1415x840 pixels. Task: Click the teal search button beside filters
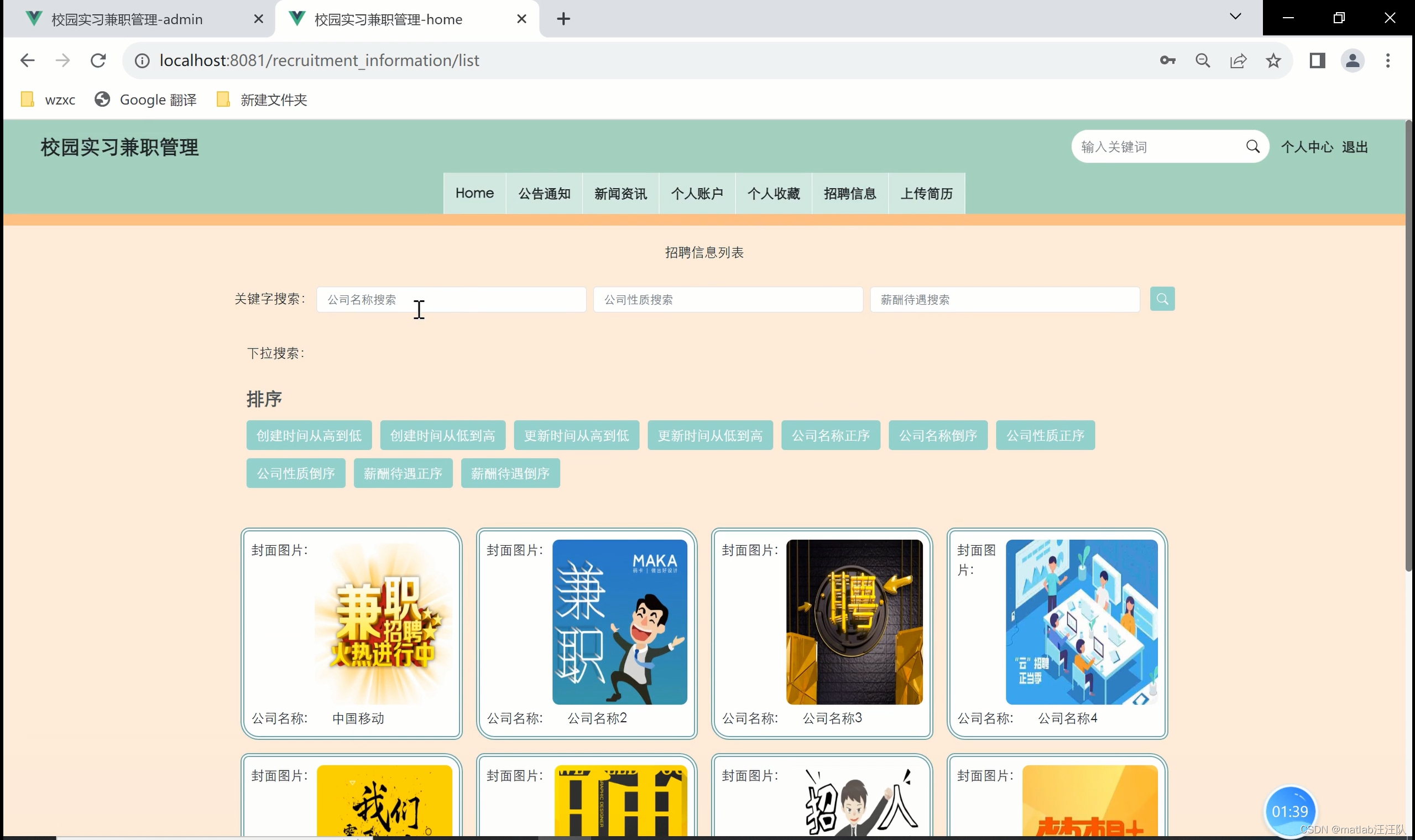coord(1161,299)
